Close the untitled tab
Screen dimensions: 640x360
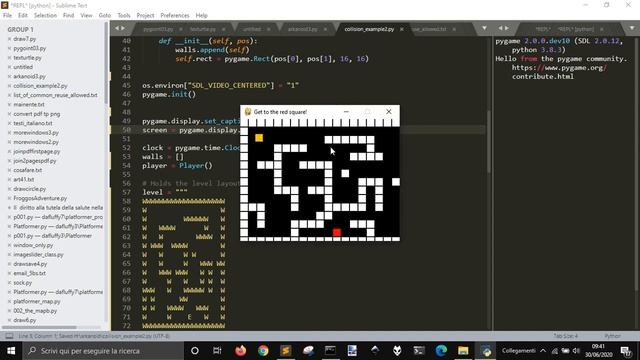click(x=269, y=29)
